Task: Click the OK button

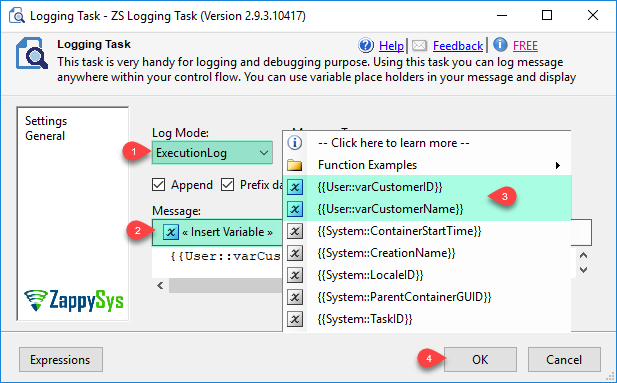Action: pyautogui.click(x=480, y=359)
